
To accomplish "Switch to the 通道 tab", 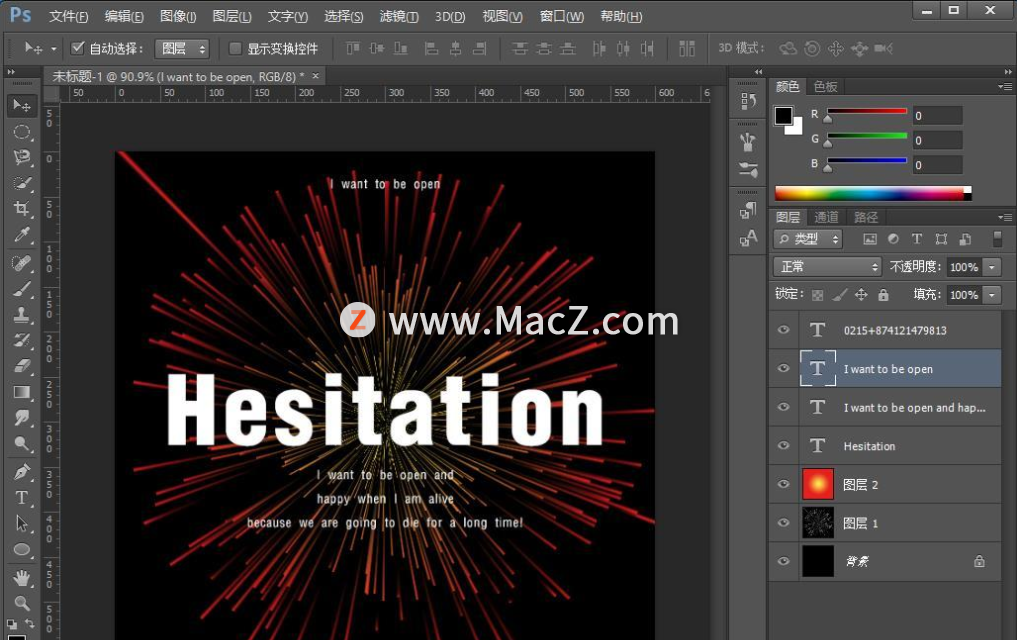I will click(826, 217).
